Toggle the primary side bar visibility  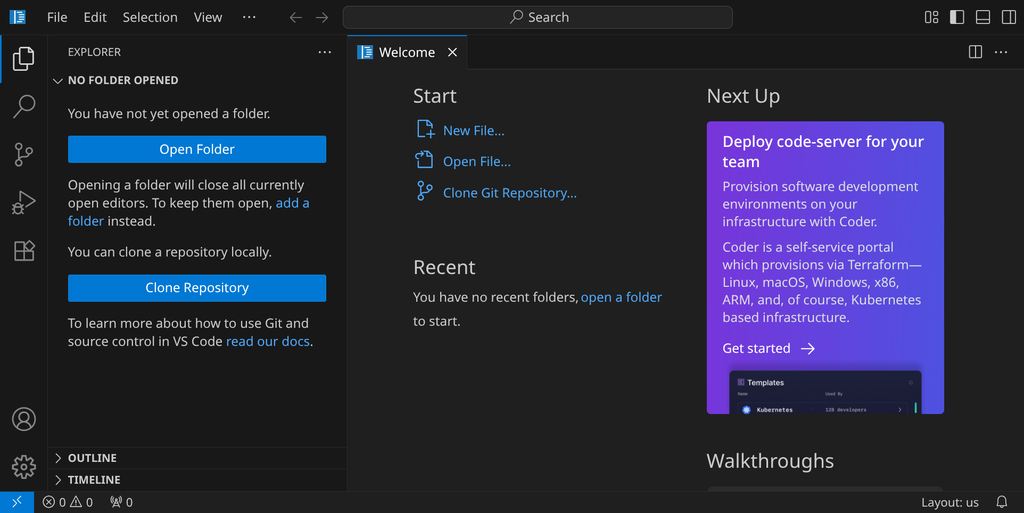(x=957, y=17)
